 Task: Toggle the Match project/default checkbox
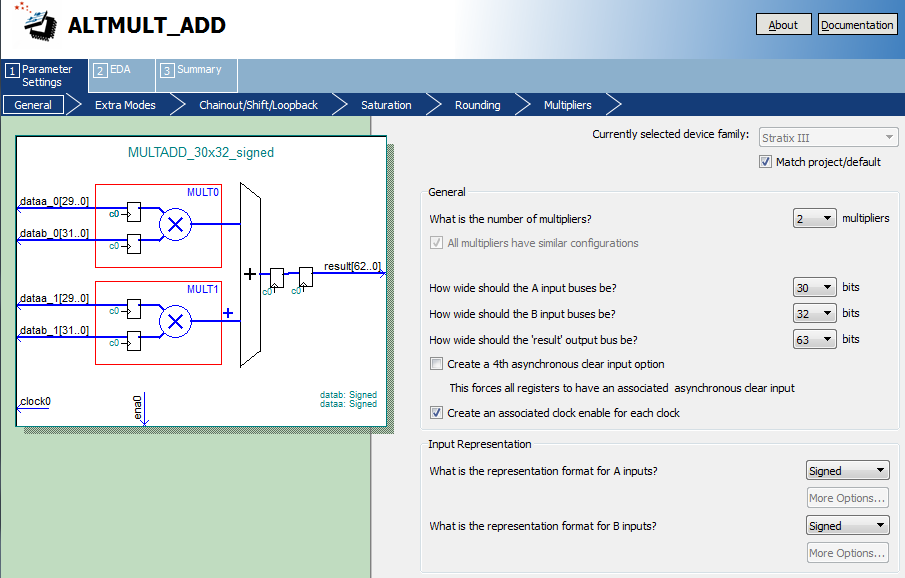pyautogui.click(x=765, y=162)
